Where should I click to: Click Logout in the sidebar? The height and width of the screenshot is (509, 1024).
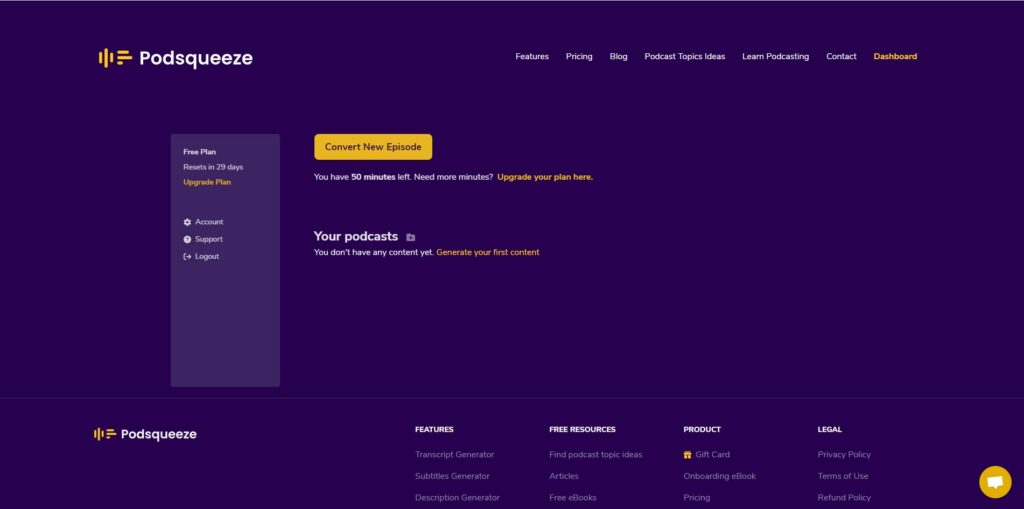point(207,257)
